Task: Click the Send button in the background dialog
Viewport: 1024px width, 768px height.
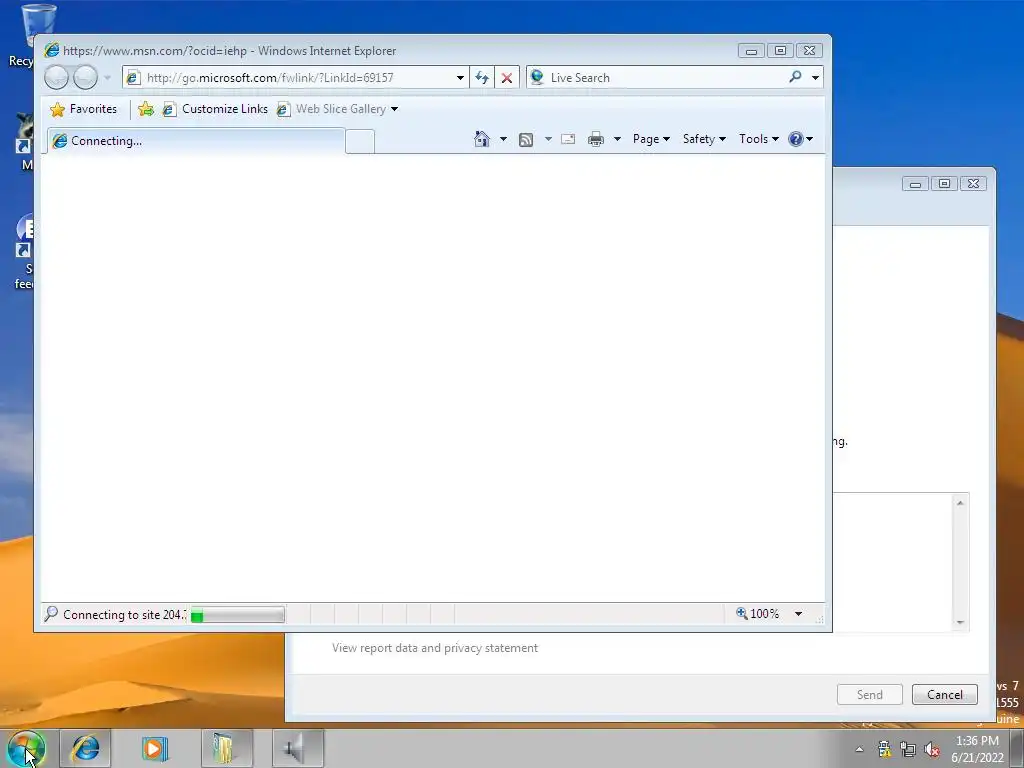Action: tap(869, 695)
